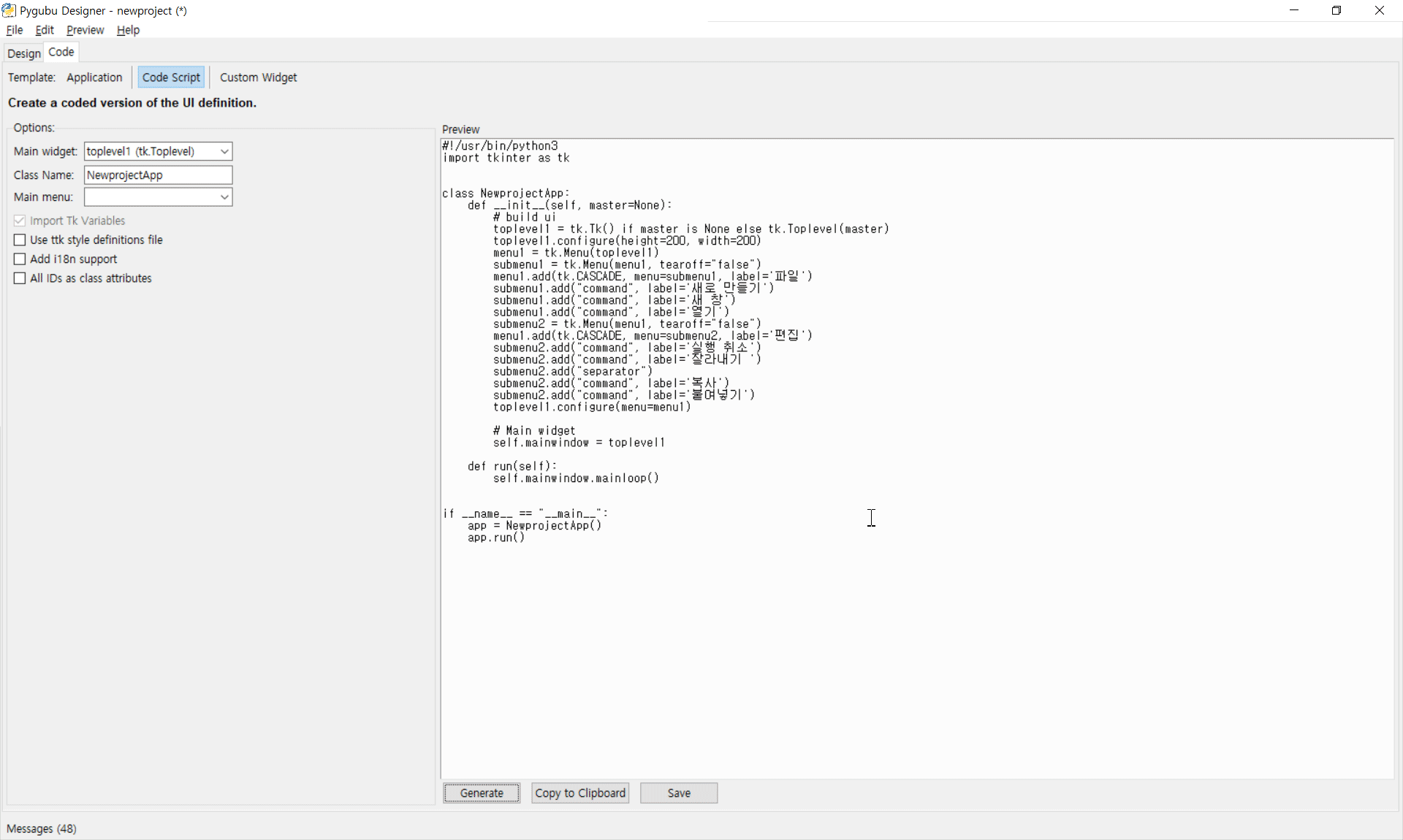Click the Pygubu Designer app icon

[x=9, y=10]
